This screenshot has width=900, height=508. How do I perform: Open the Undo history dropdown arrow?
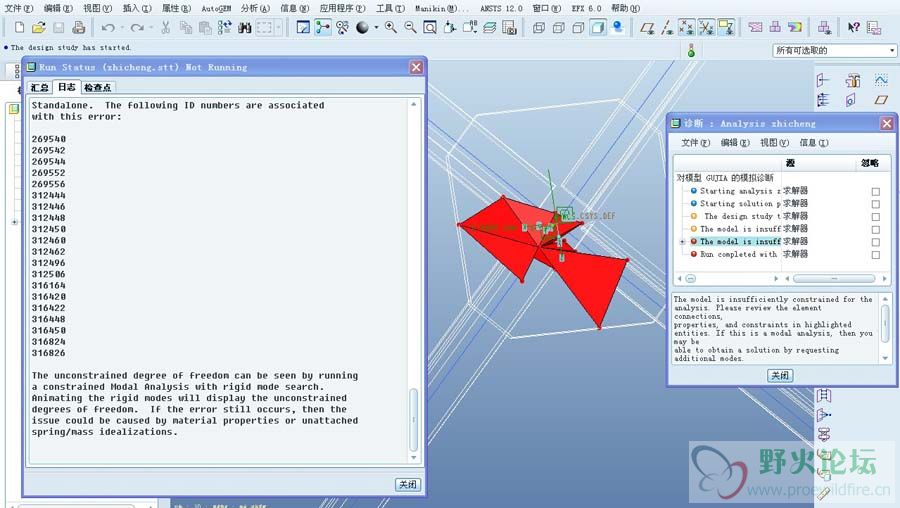pyautogui.click(x=122, y=27)
